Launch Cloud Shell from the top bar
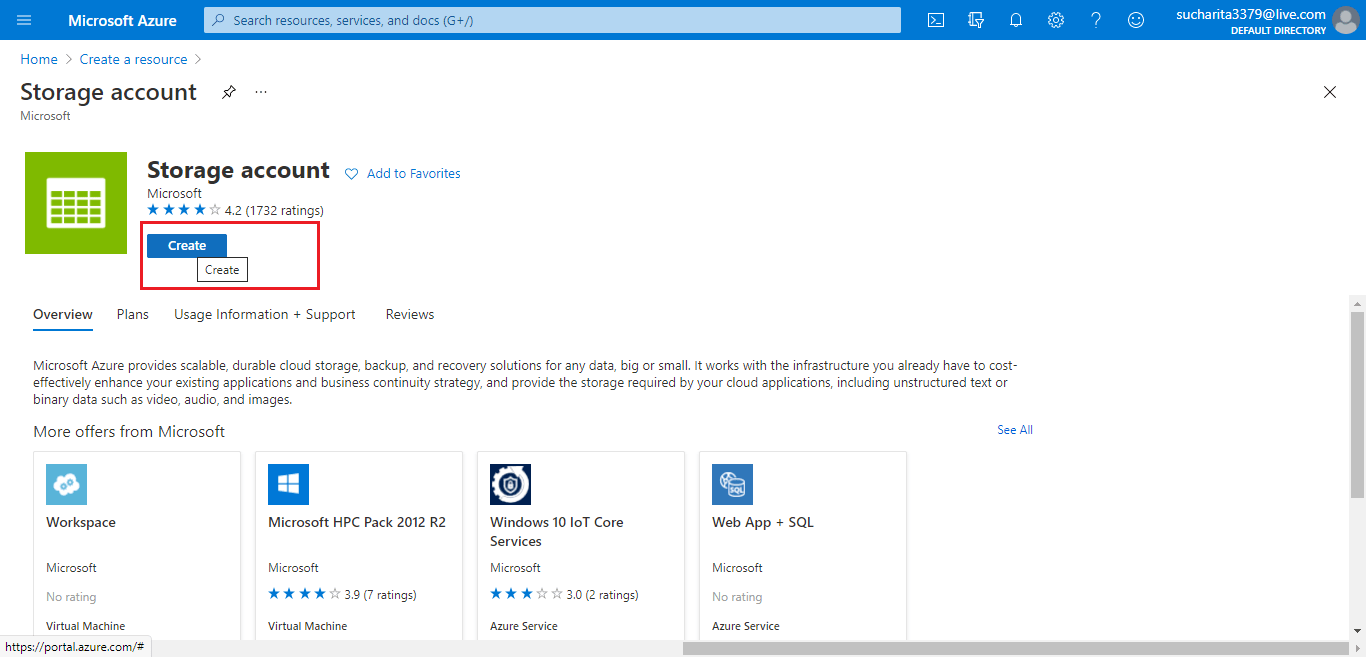1366x657 pixels. (936, 20)
